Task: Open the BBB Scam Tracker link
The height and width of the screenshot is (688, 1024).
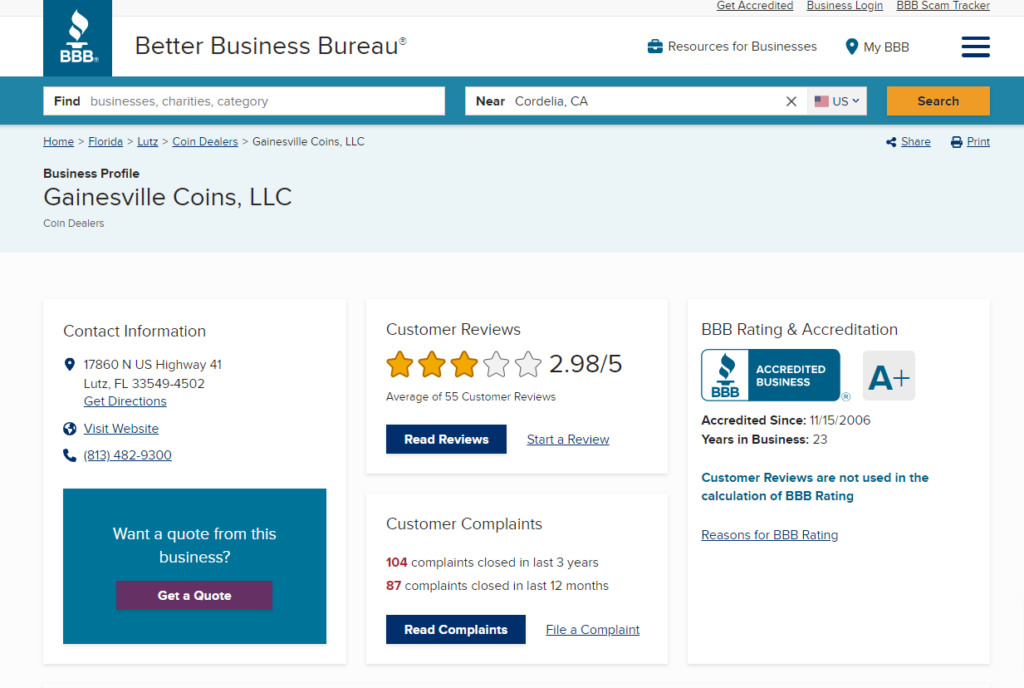Action: [x=943, y=6]
